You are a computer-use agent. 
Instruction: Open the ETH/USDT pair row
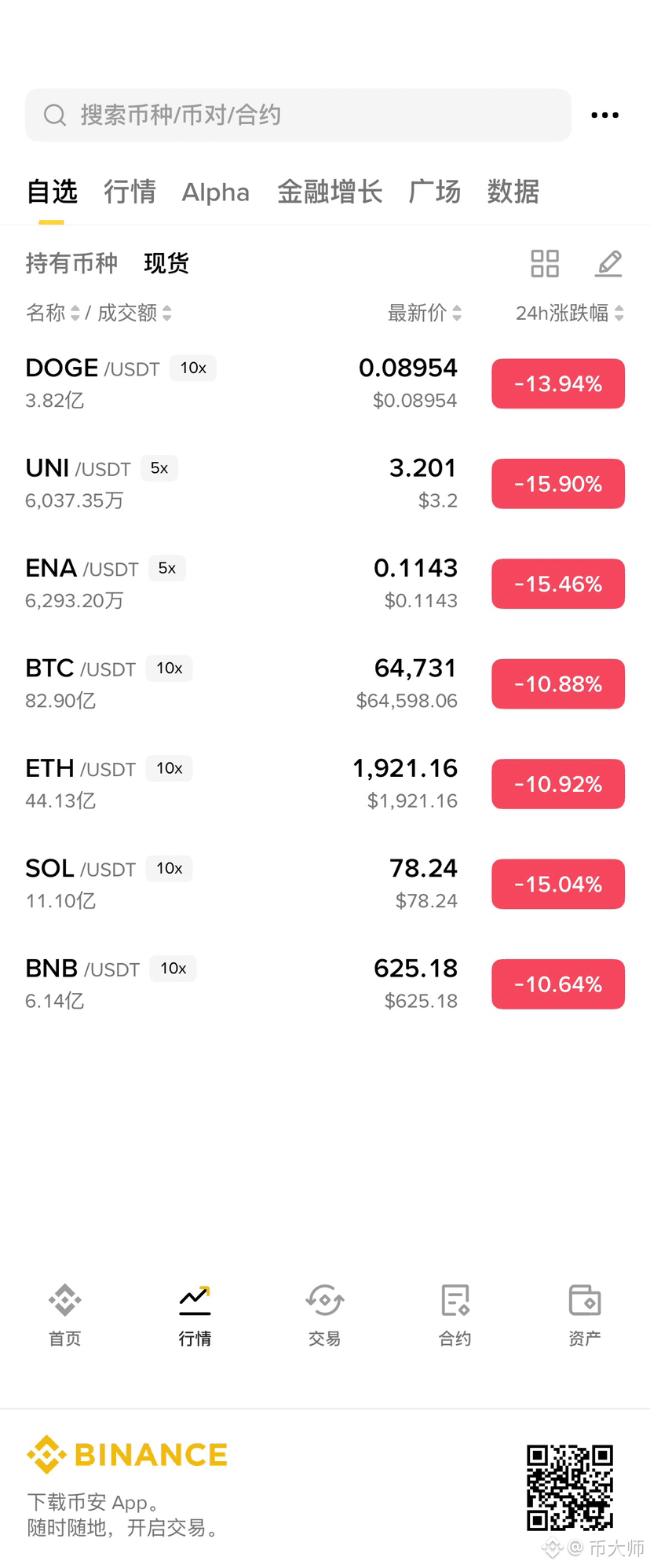click(325, 784)
